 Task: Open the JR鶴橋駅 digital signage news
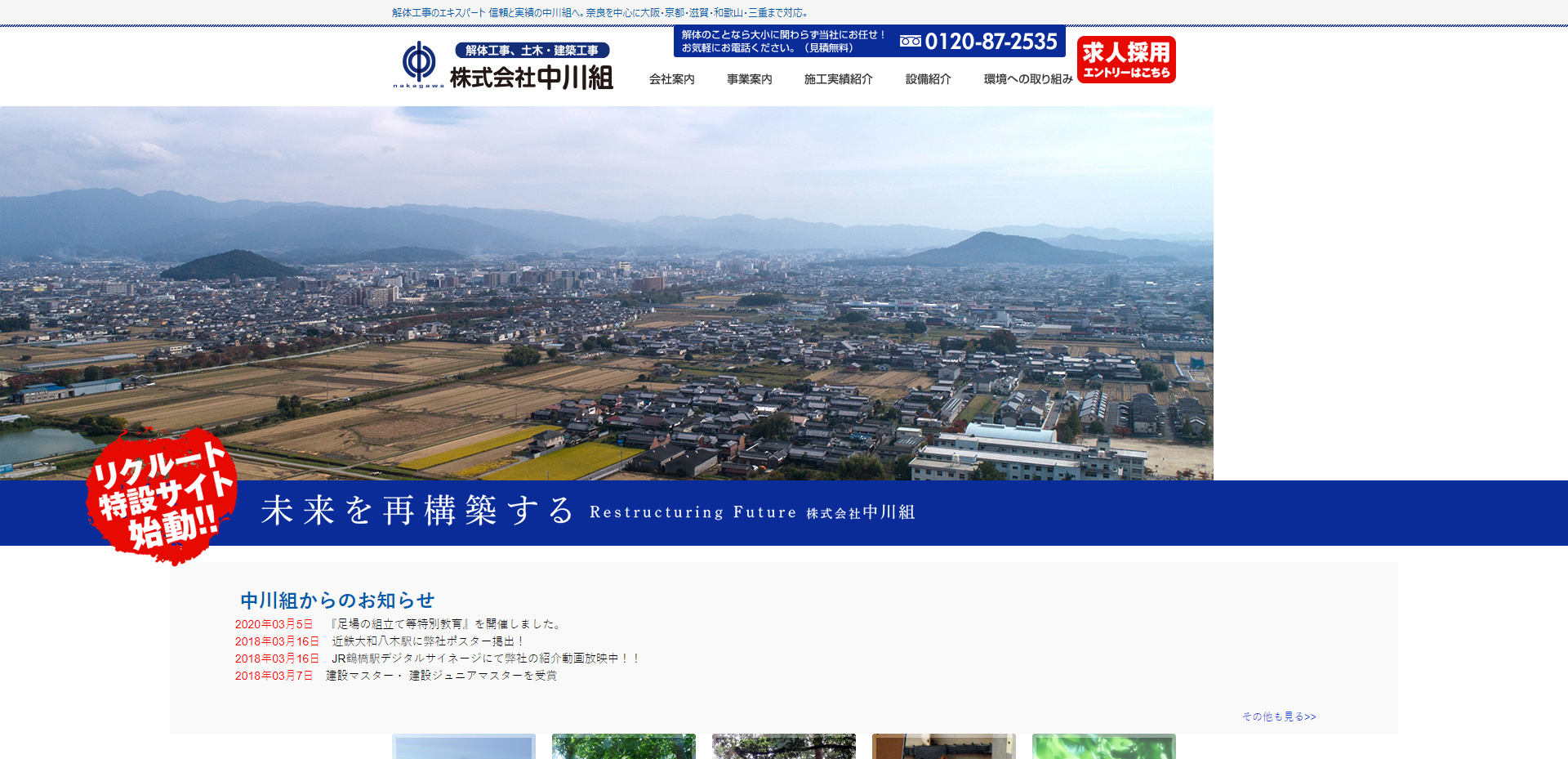[485, 659]
